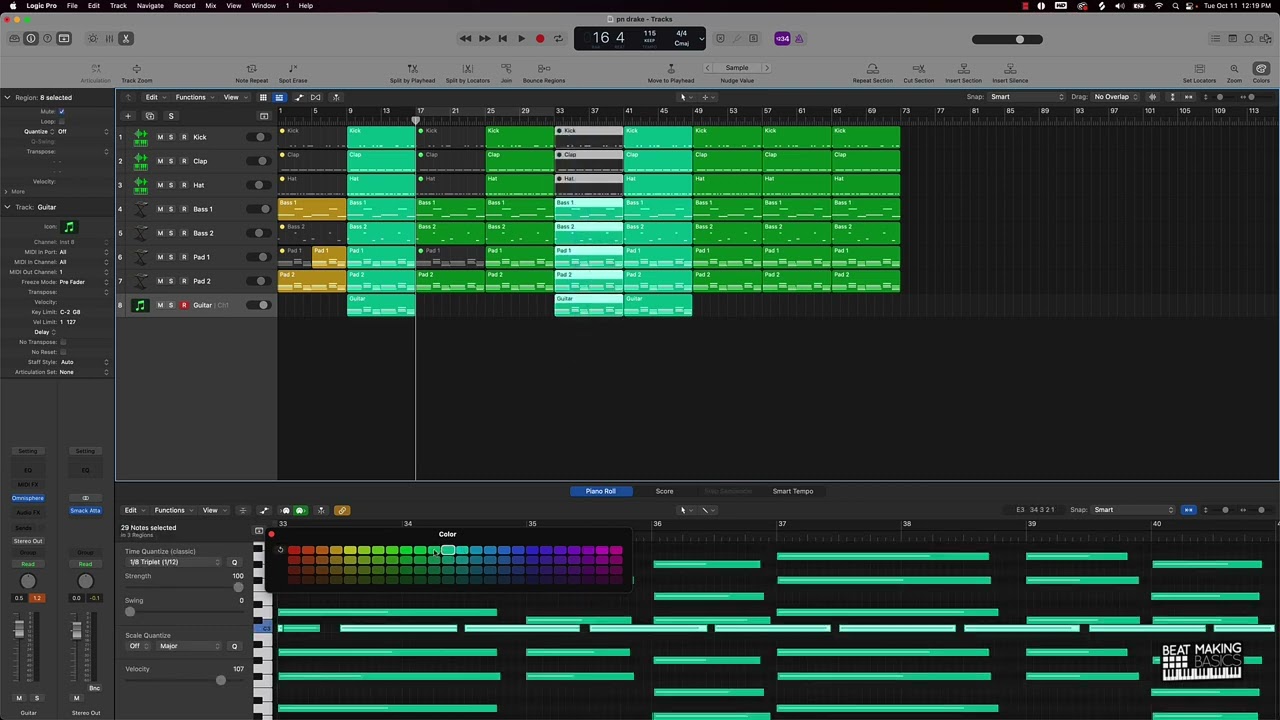Open Drag No Overlap dropdown
Image resolution: width=1280 pixels, height=720 pixels.
click(x=1116, y=97)
